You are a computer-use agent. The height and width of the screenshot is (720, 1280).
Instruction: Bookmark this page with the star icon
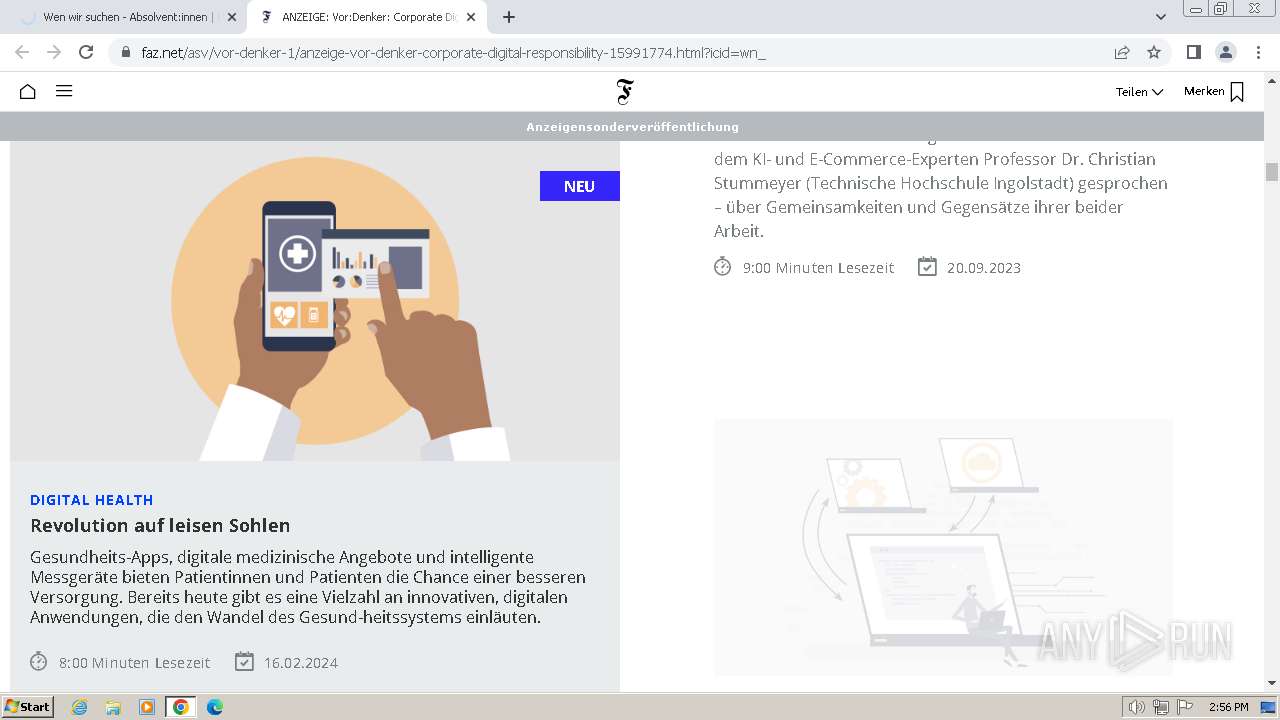[x=1154, y=52]
